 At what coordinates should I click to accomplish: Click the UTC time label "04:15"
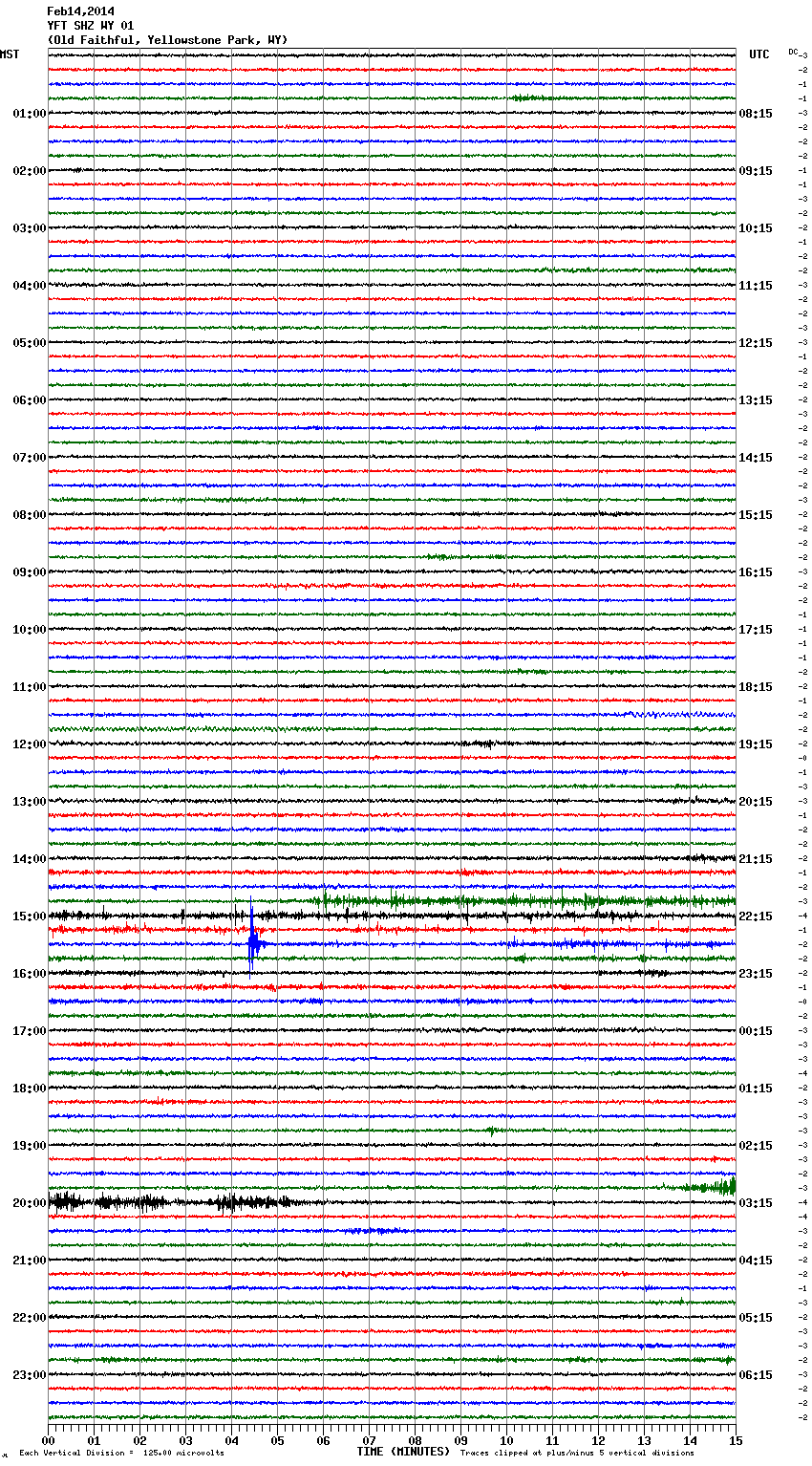(x=756, y=1261)
